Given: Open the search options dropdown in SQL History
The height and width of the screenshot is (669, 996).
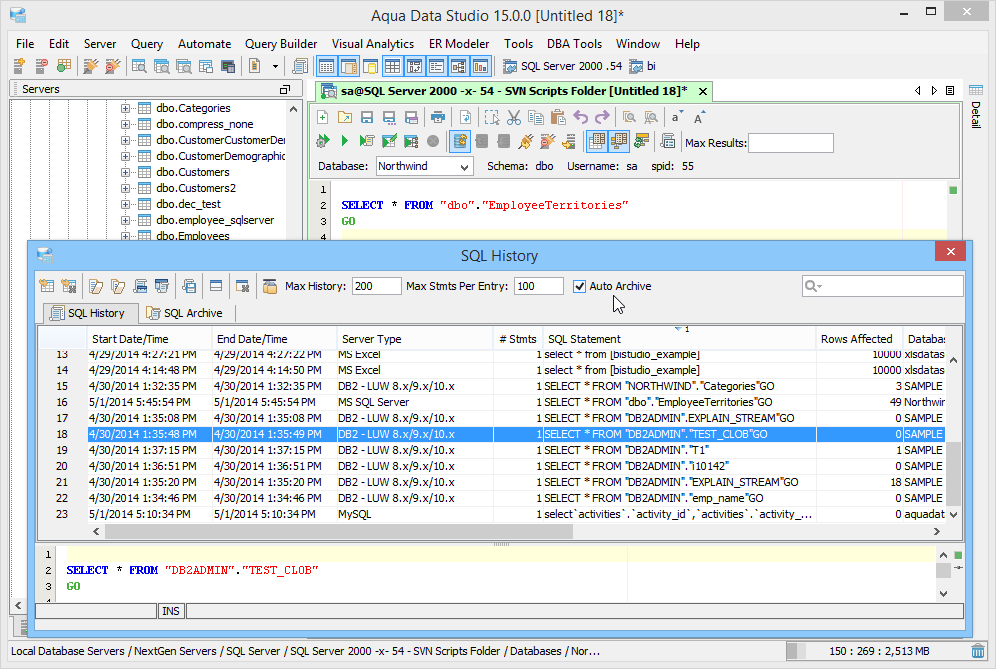Looking at the screenshot, I should [x=813, y=287].
